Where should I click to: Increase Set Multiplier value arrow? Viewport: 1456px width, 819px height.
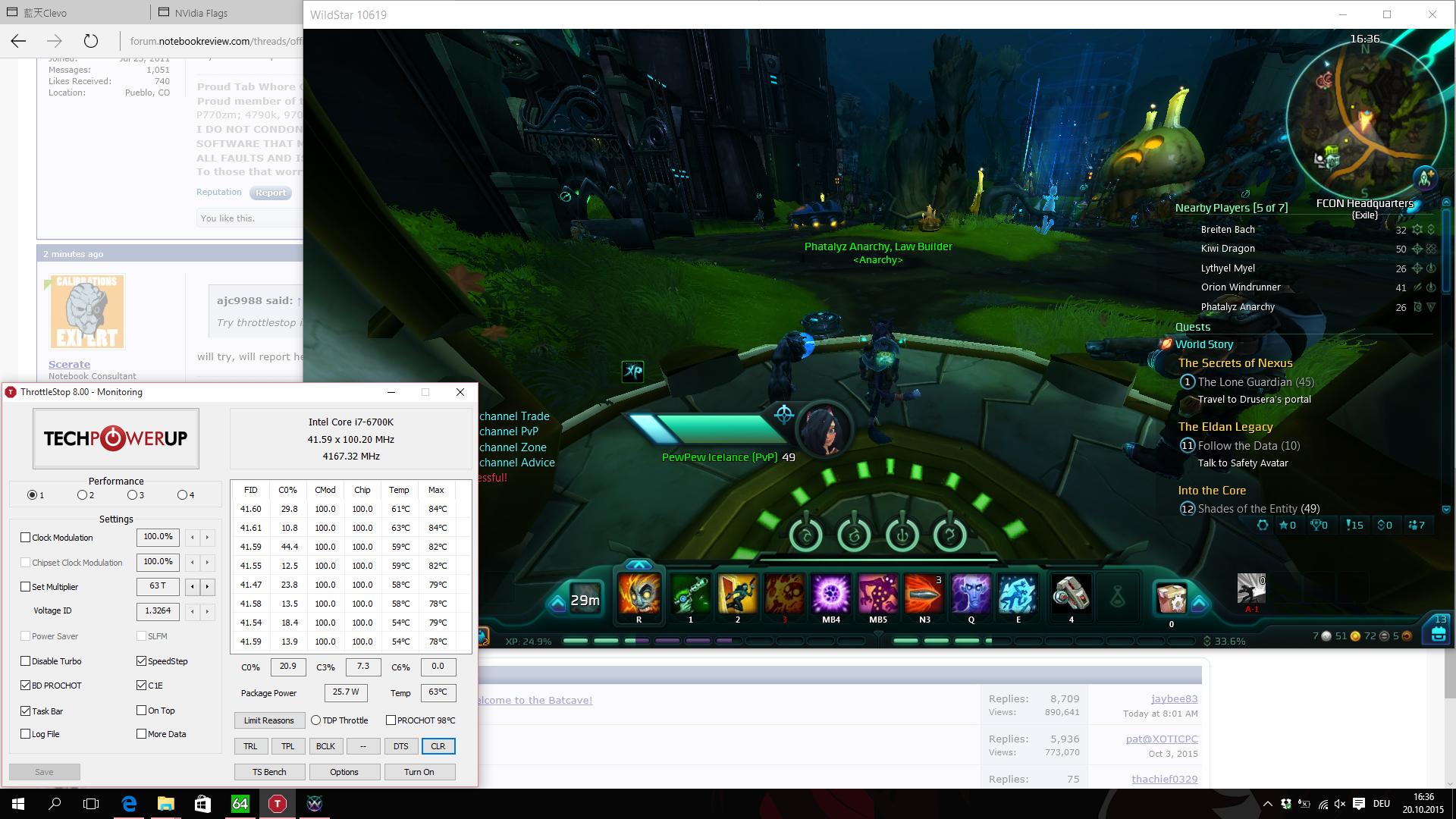207,586
